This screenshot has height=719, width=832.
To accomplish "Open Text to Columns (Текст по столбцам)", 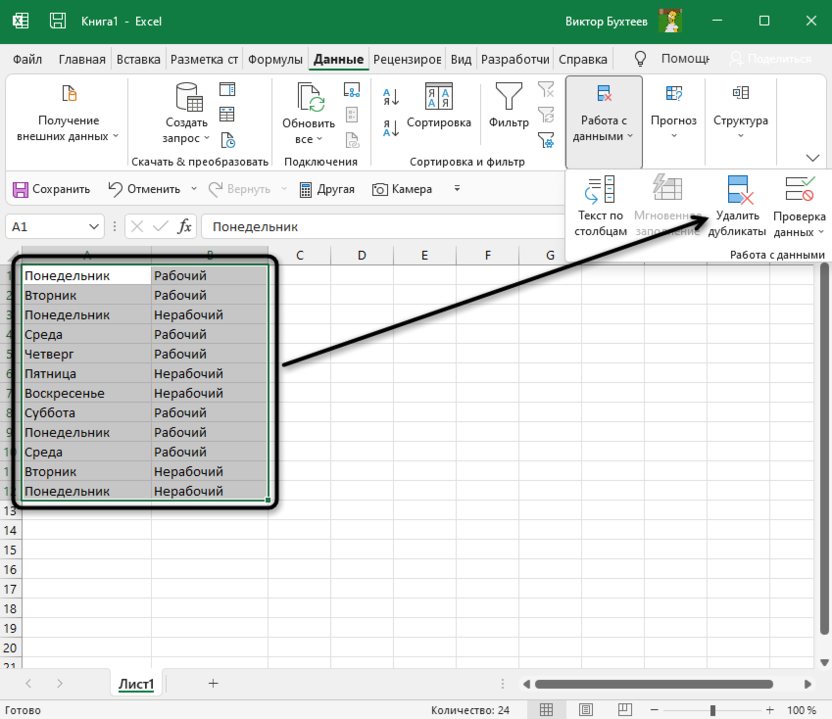I will 600,207.
